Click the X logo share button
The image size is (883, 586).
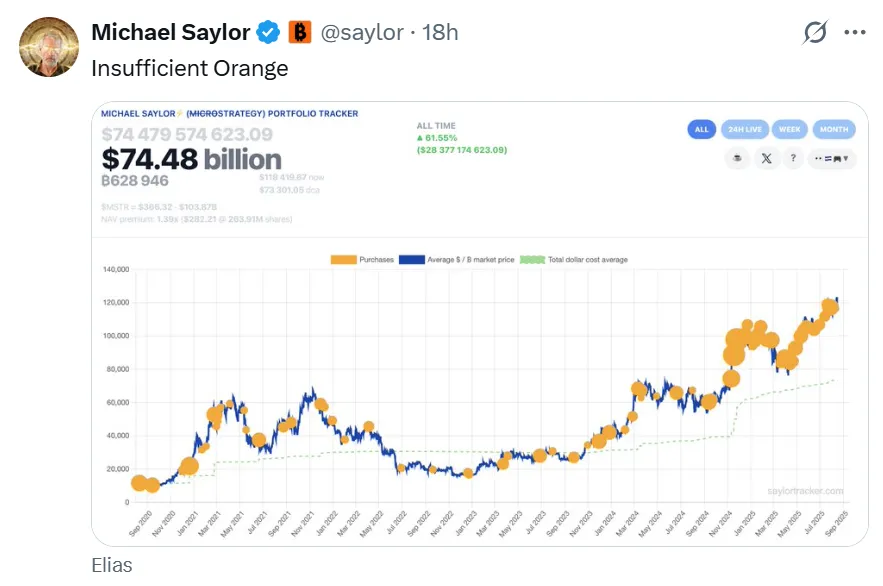[x=766, y=158]
